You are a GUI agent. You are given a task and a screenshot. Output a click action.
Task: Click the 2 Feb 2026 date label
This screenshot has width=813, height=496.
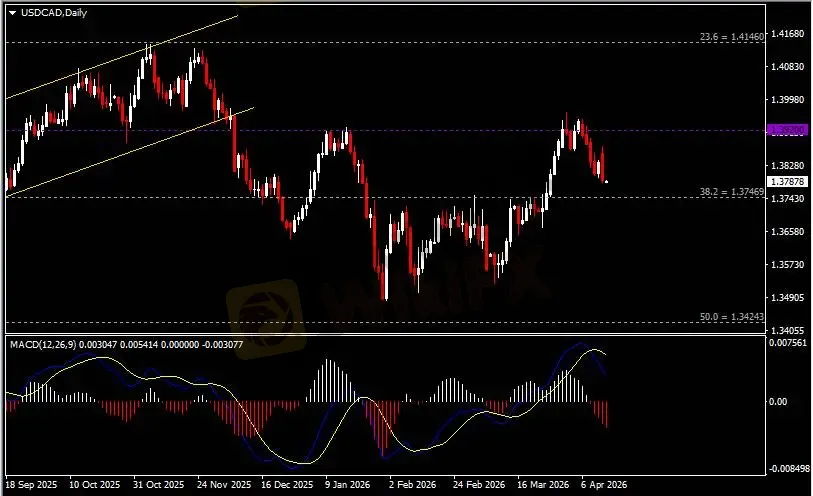coord(412,485)
